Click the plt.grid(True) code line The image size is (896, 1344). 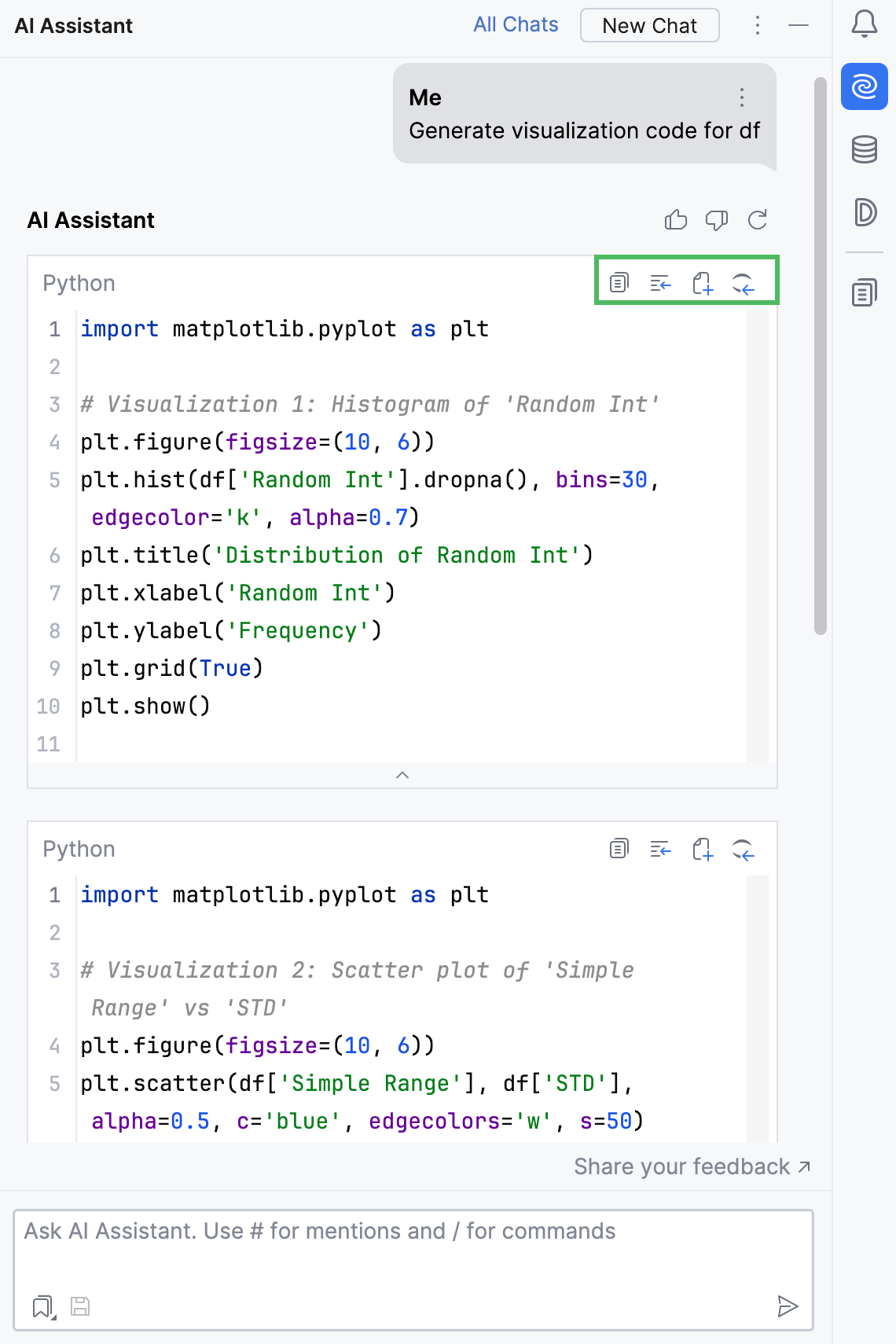(171, 668)
